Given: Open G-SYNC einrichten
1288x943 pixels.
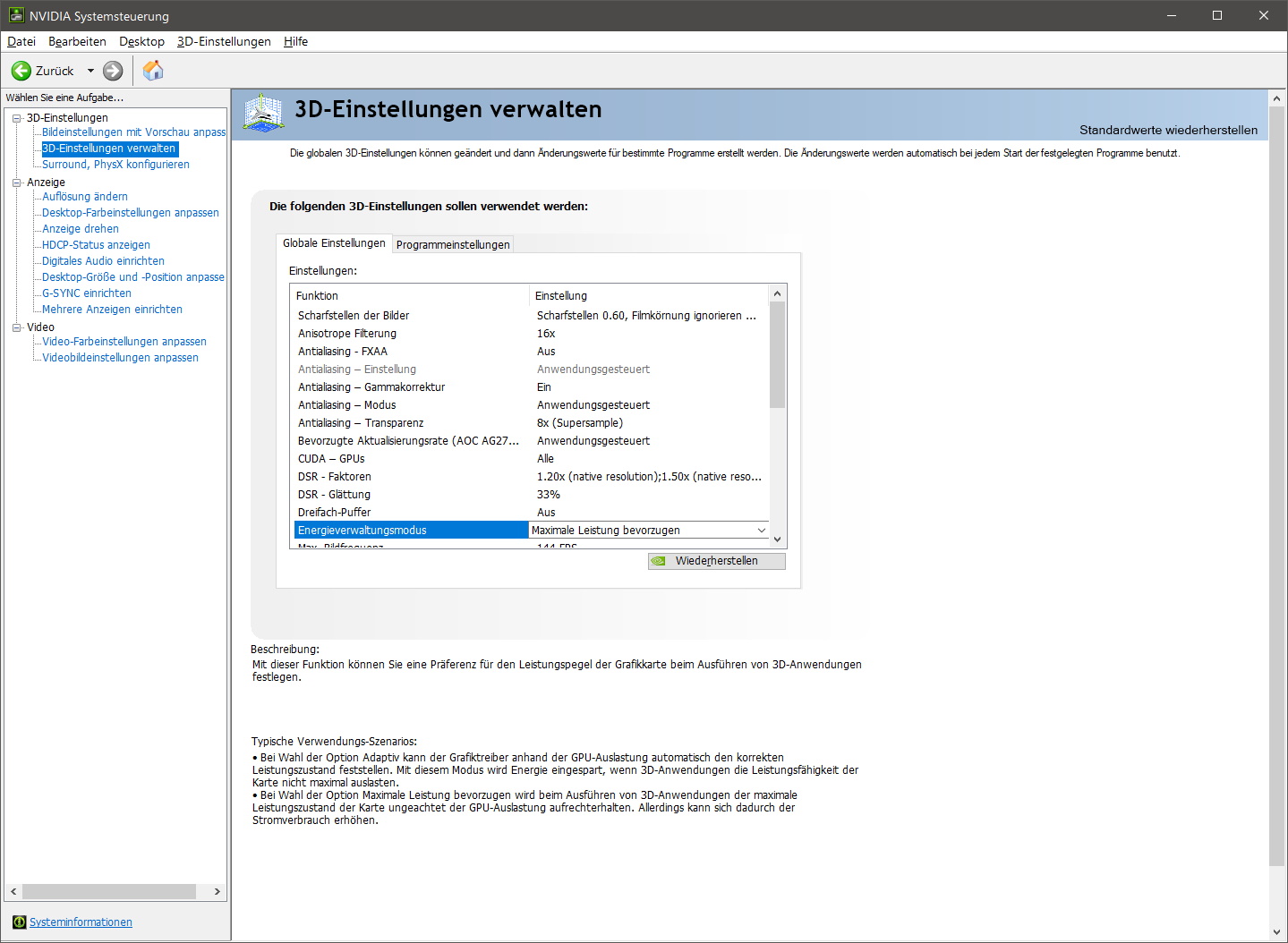Looking at the screenshot, I should click(x=87, y=293).
